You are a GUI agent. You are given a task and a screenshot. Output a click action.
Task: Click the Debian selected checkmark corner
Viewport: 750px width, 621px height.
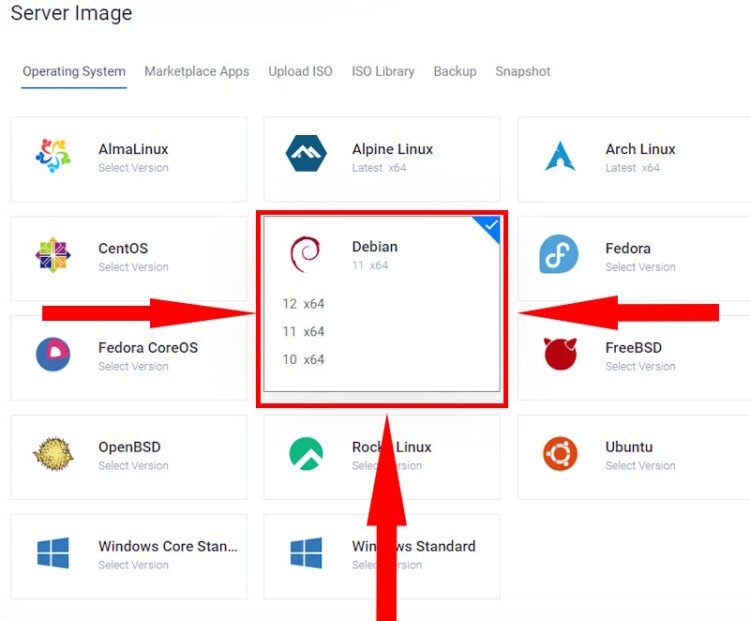[x=489, y=227]
